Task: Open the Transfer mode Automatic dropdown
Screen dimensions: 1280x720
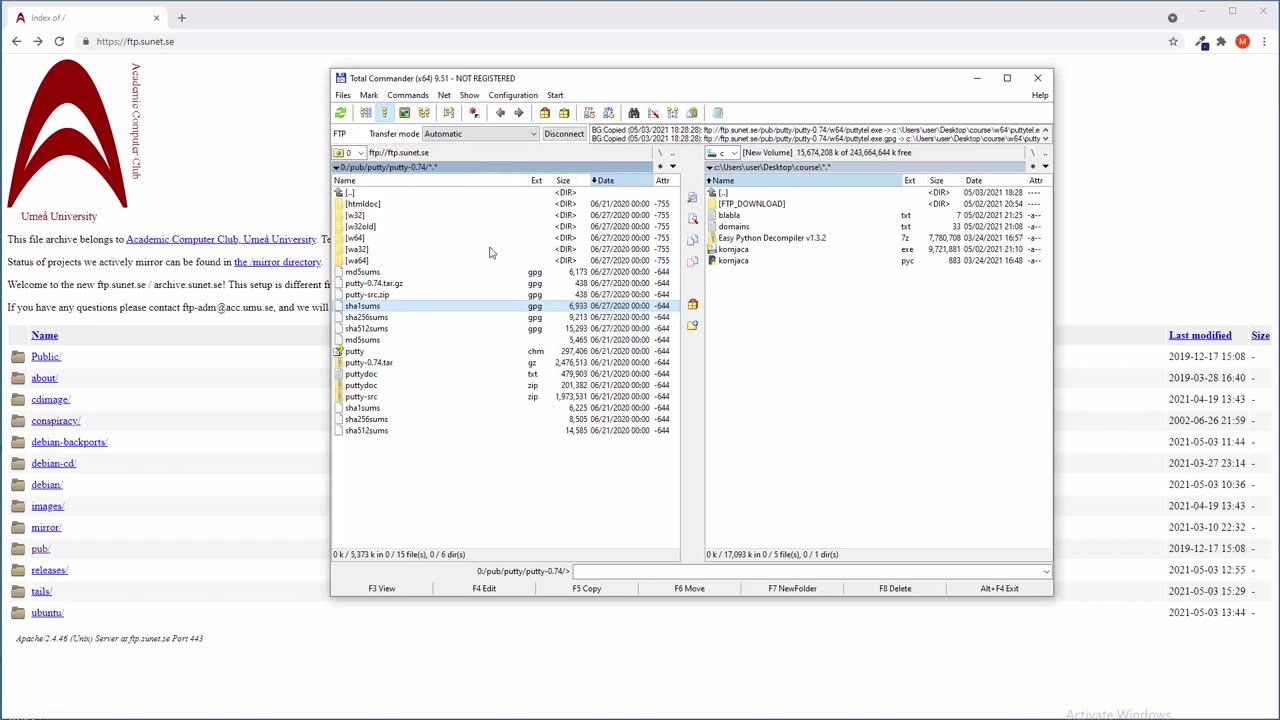Action: (480, 134)
